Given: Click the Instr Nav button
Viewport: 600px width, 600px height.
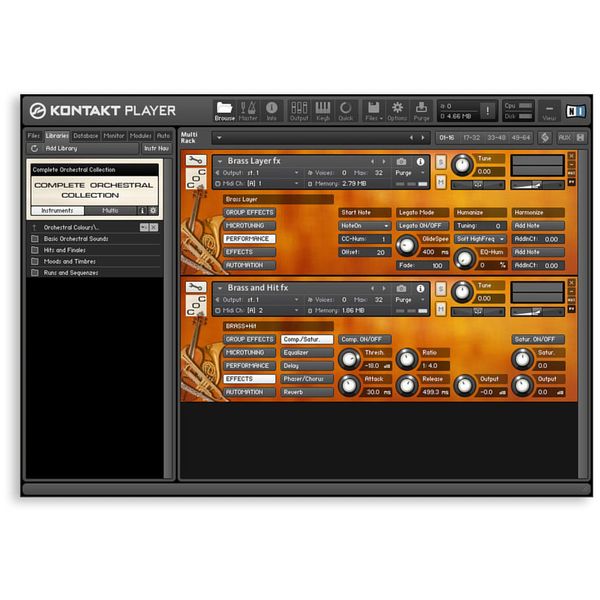Looking at the screenshot, I should pos(156,148).
